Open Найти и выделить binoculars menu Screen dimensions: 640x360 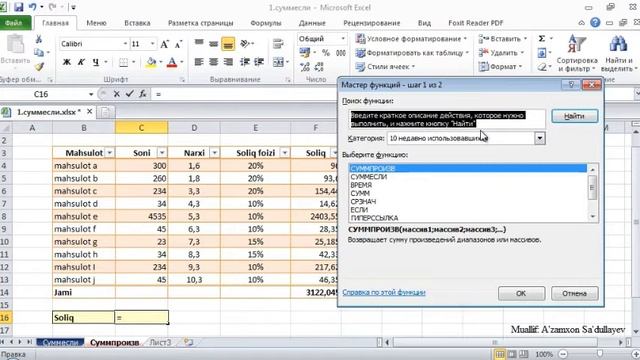(618, 53)
